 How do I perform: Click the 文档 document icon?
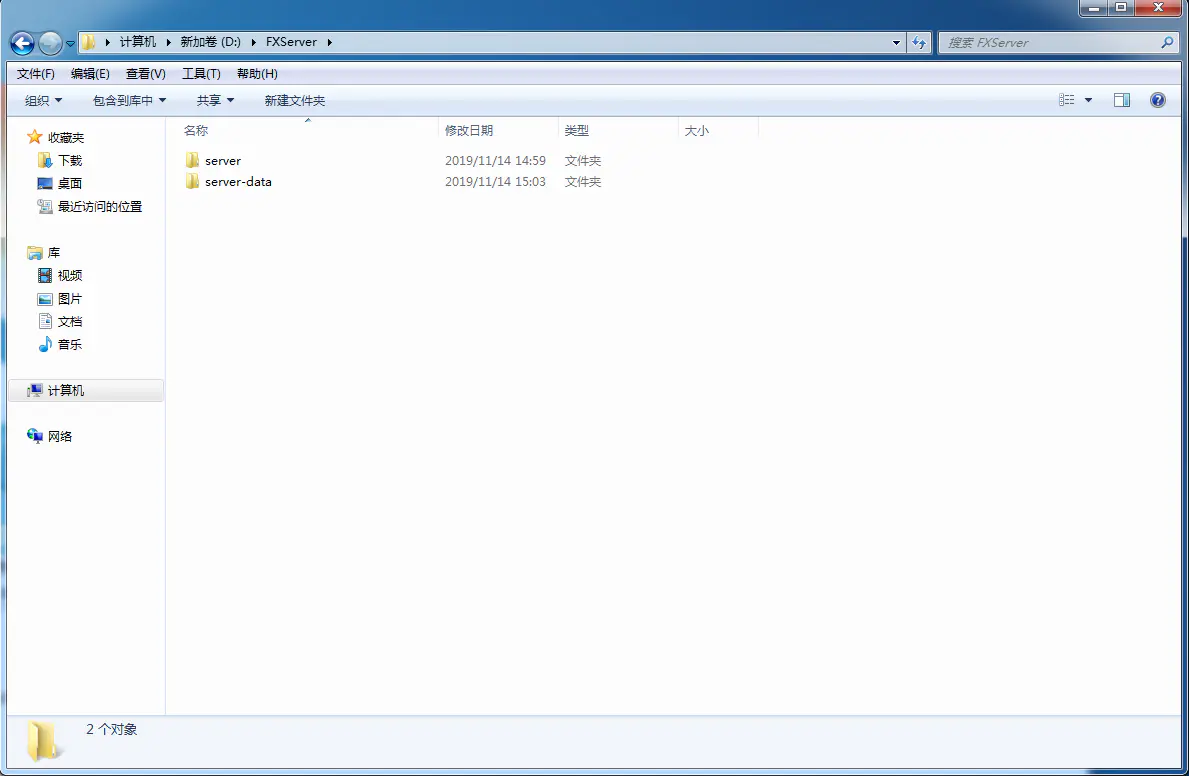click(45, 321)
